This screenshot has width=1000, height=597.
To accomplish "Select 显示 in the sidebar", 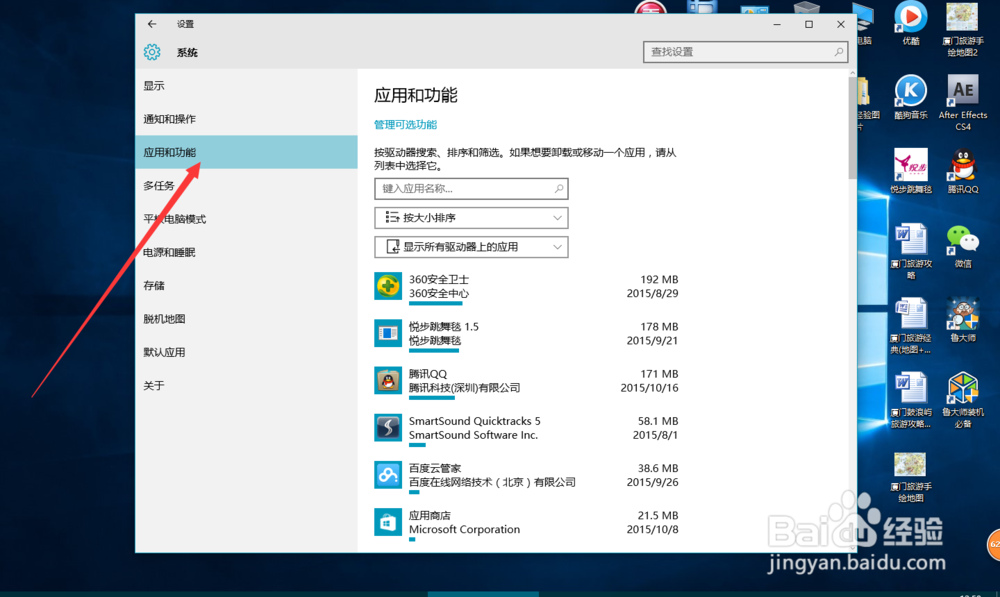I will pos(246,86).
